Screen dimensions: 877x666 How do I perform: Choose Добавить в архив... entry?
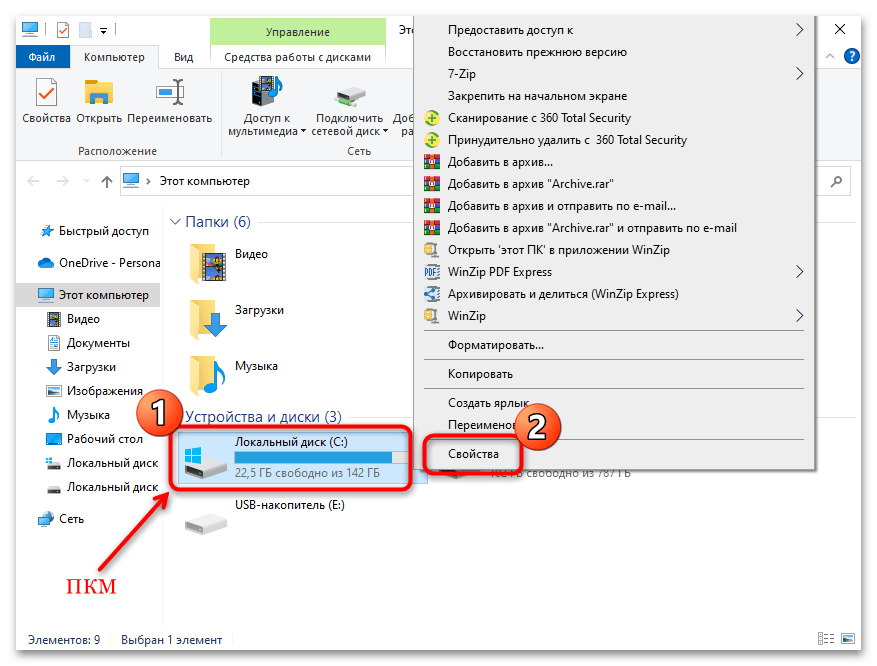[614, 162]
